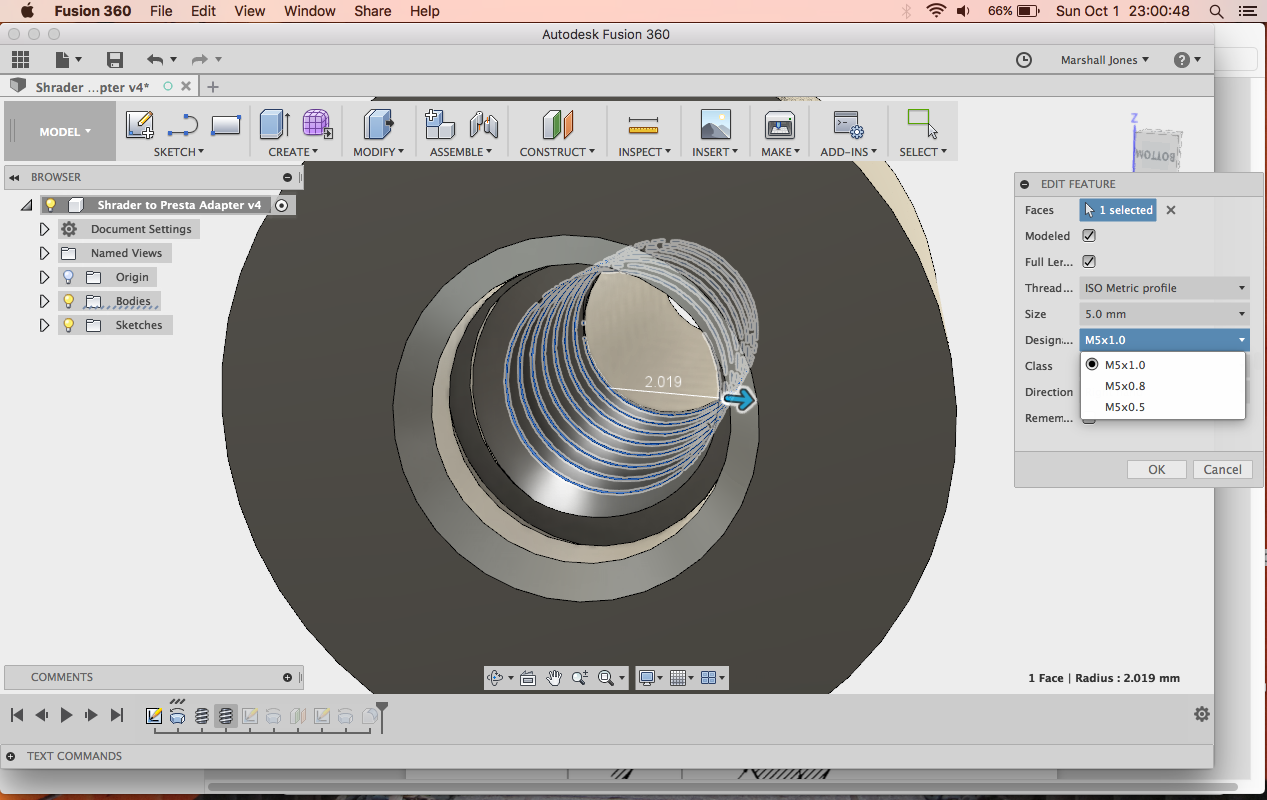Expand the Origin folder
Viewport: 1267px width, 800px height.
coord(44,277)
